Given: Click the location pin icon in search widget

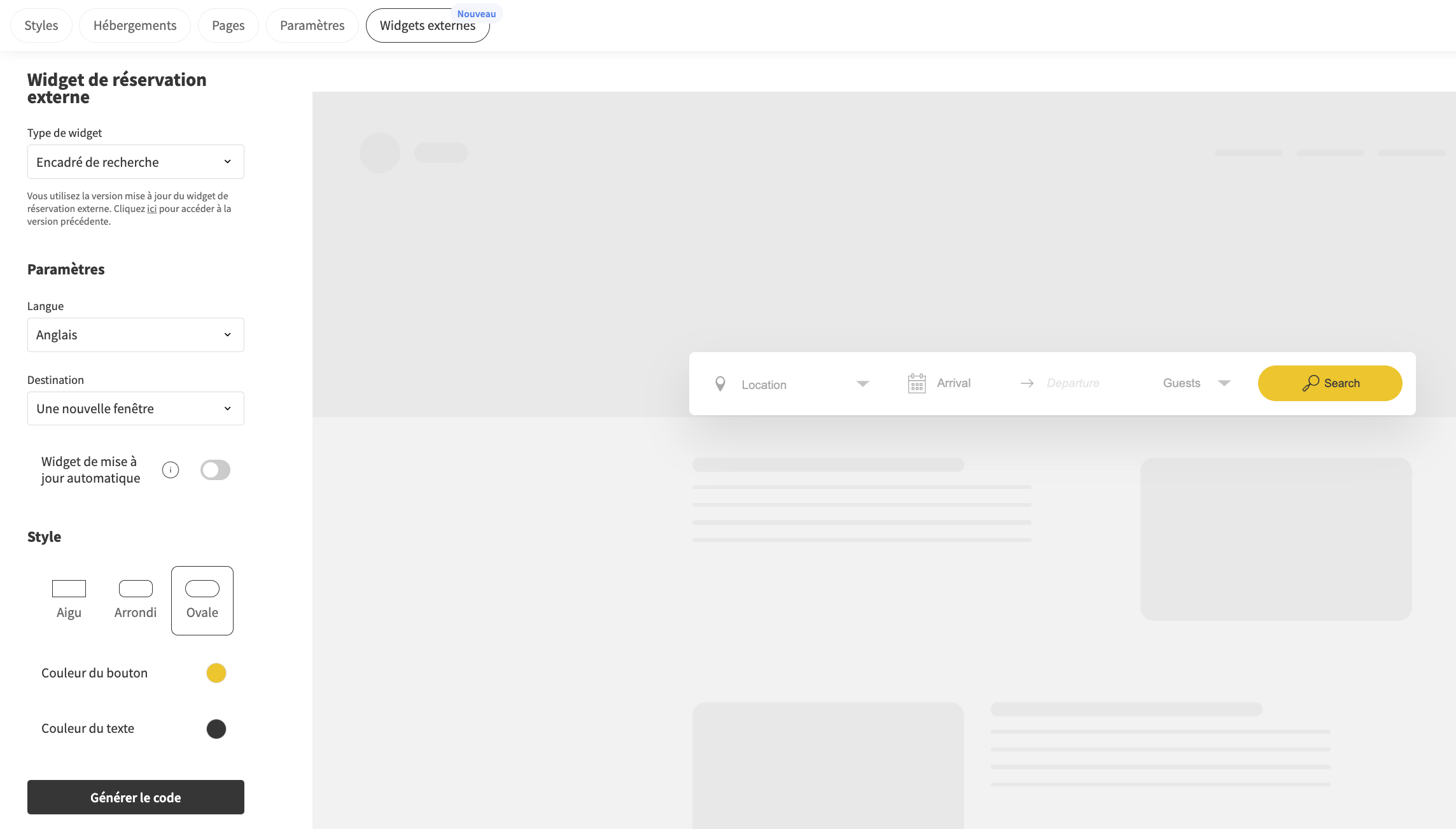Looking at the screenshot, I should (x=720, y=383).
